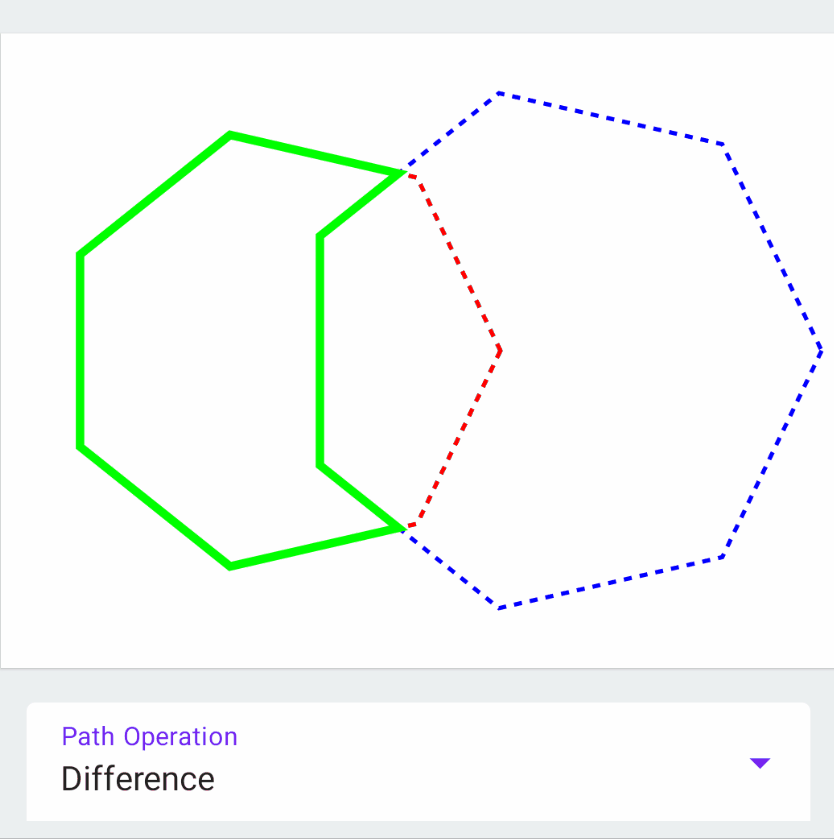Image resolution: width=834 pixels, height=839 pixels.
Task: Click the selected 'Difference' value
Action: (138, 779)
